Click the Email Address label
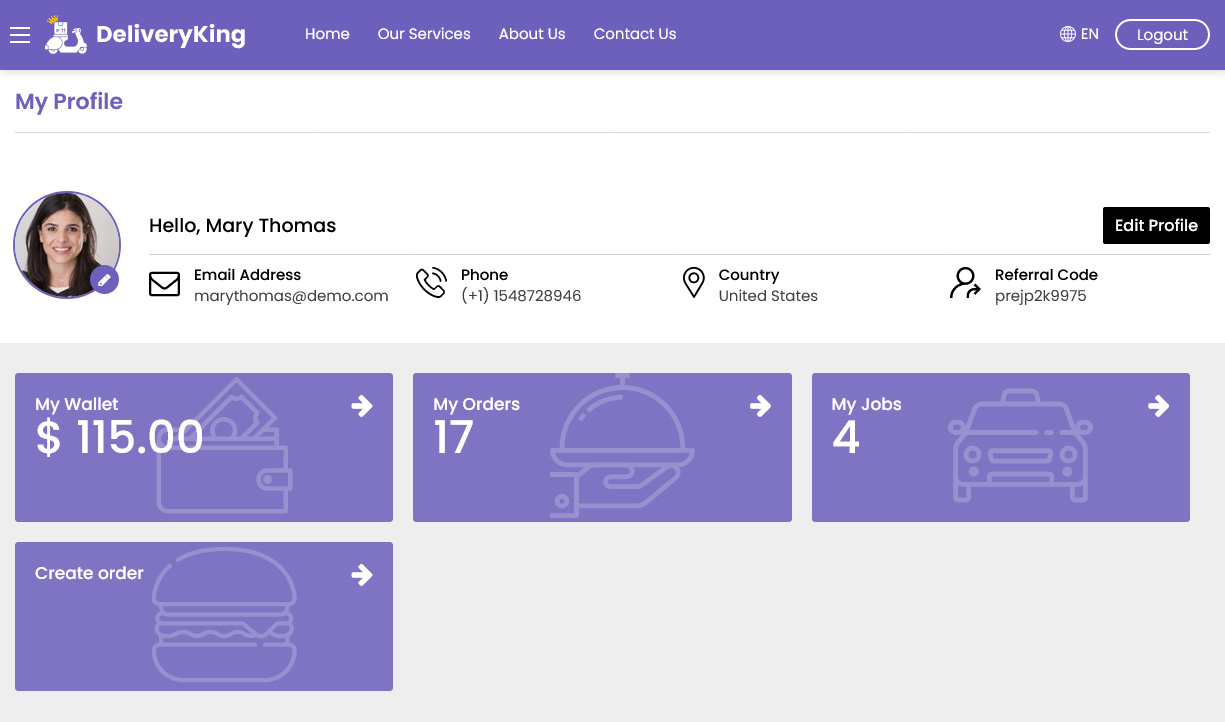Image resolution: width=1225 pixels, height=722 pixels. tap(247, 274)
